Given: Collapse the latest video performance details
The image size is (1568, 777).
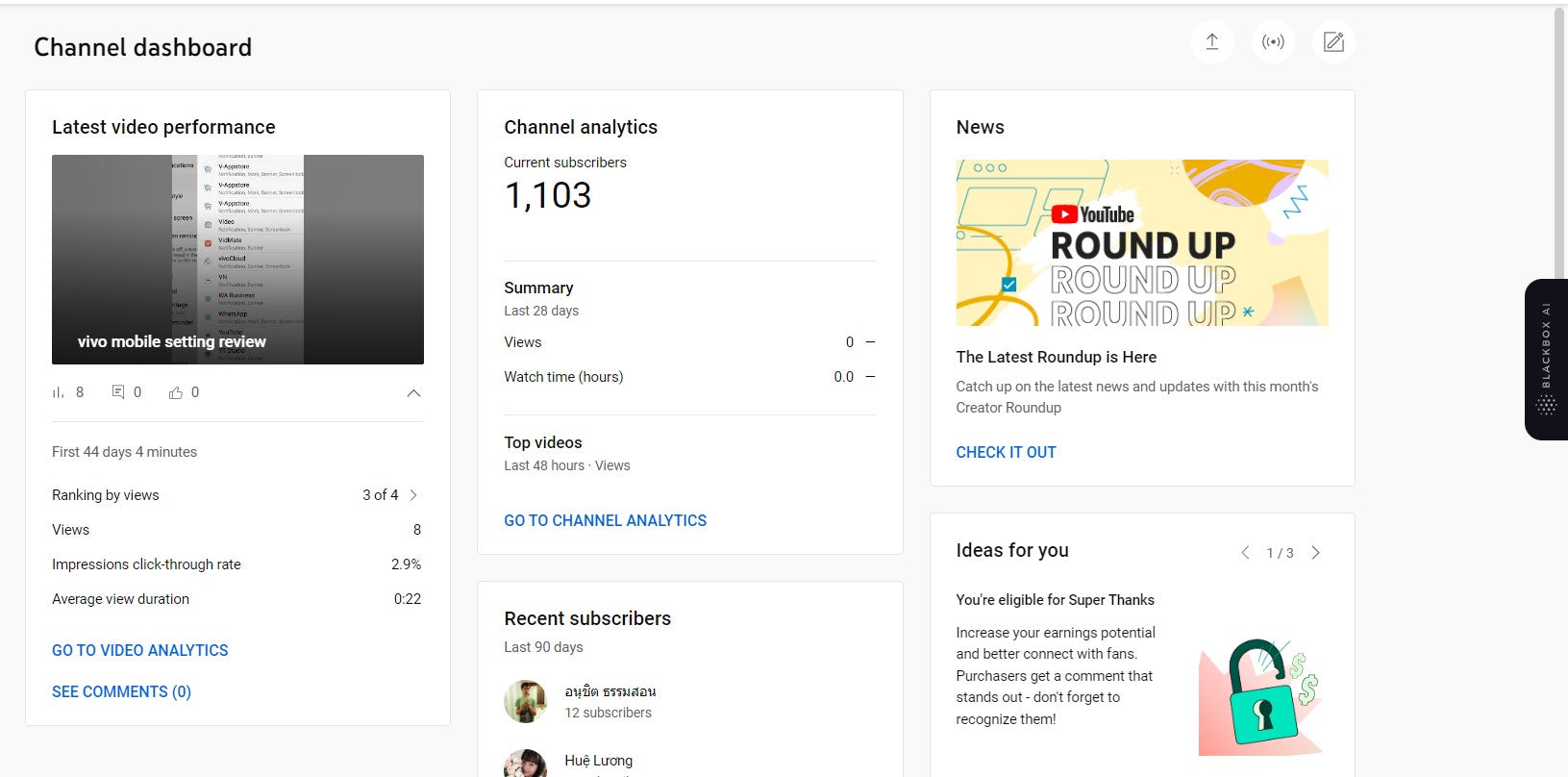Looking at the screenshot, I should 413,393.
